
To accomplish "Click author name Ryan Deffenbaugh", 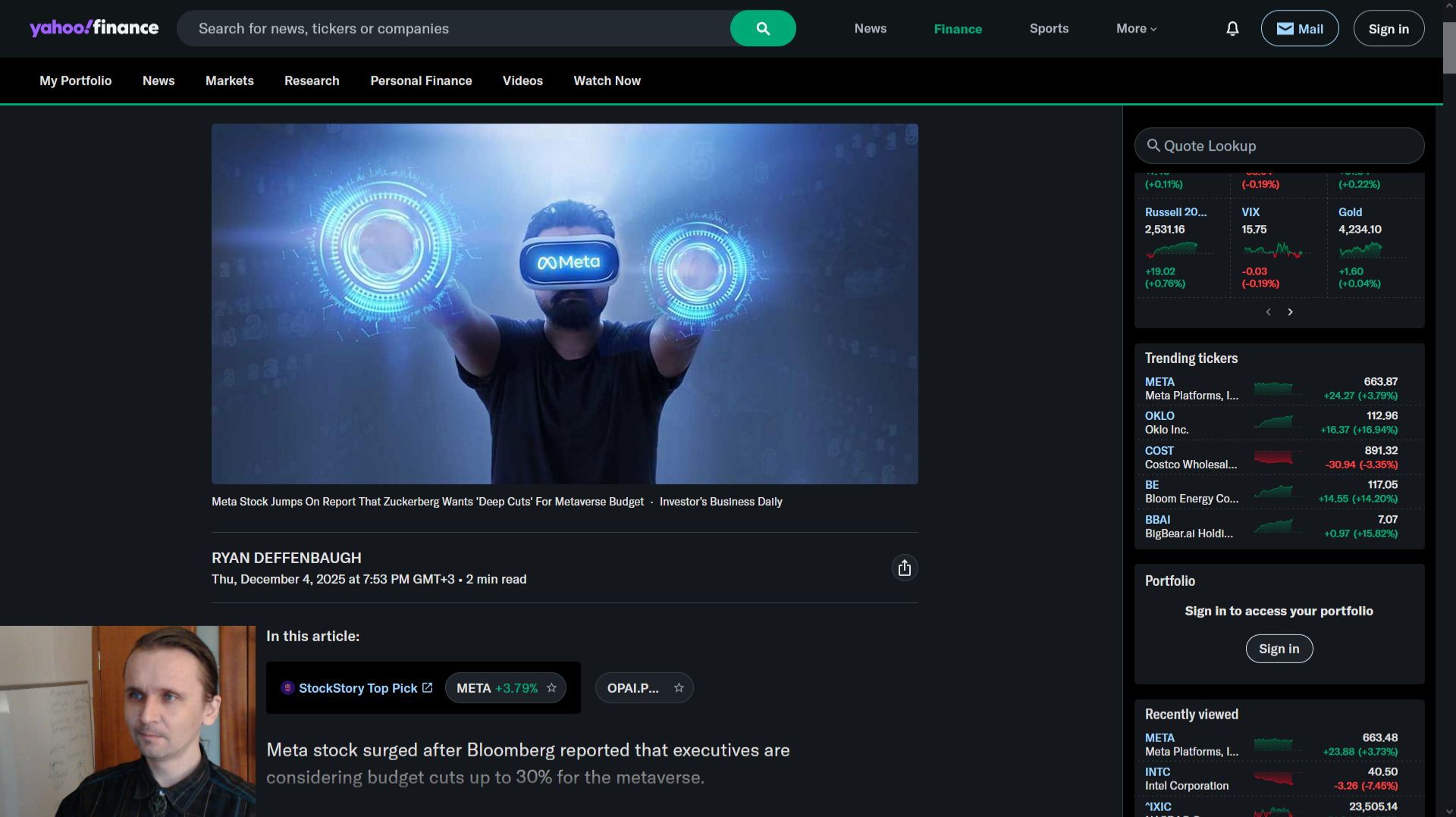I will tap(286, 559).
